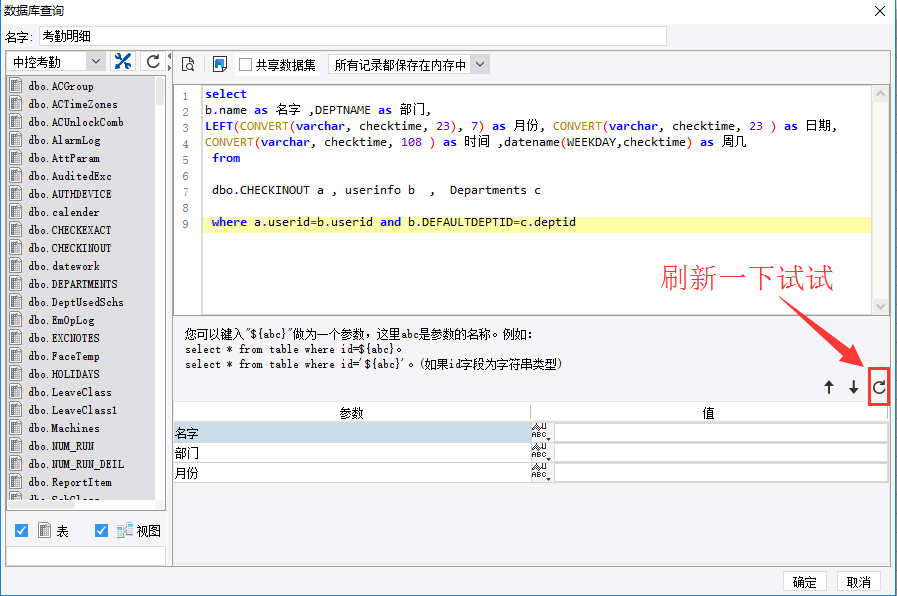Click the 名字 input field containing 考勤明细

(353, 36)
